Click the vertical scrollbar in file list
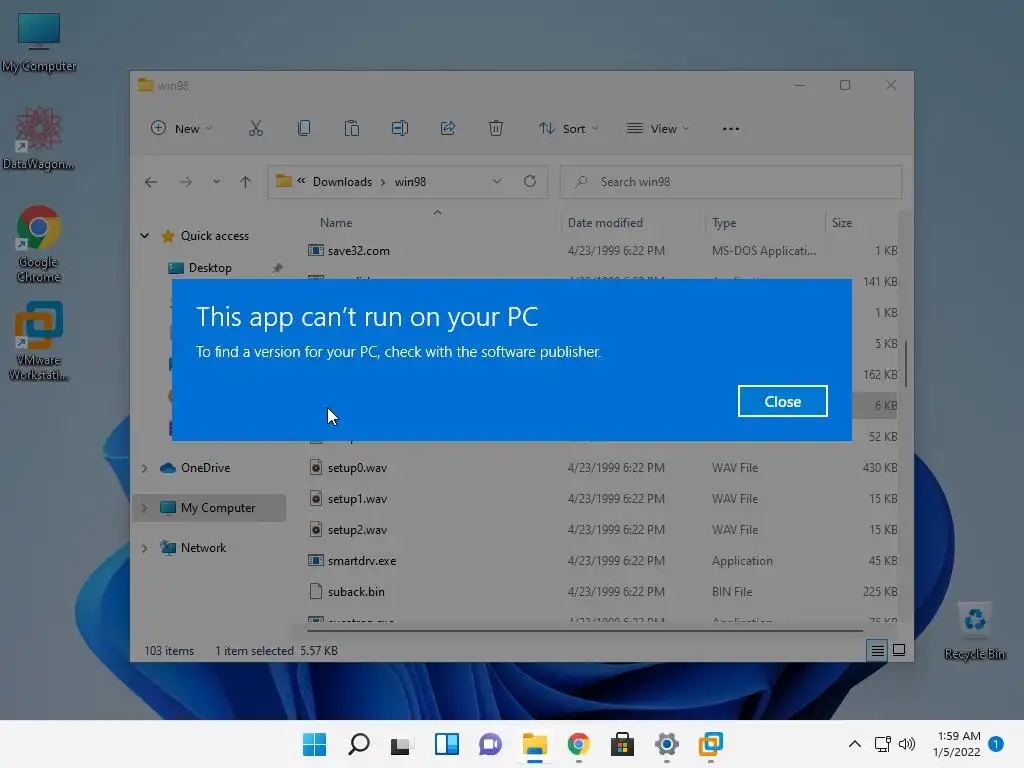 [x=905, y=364]
